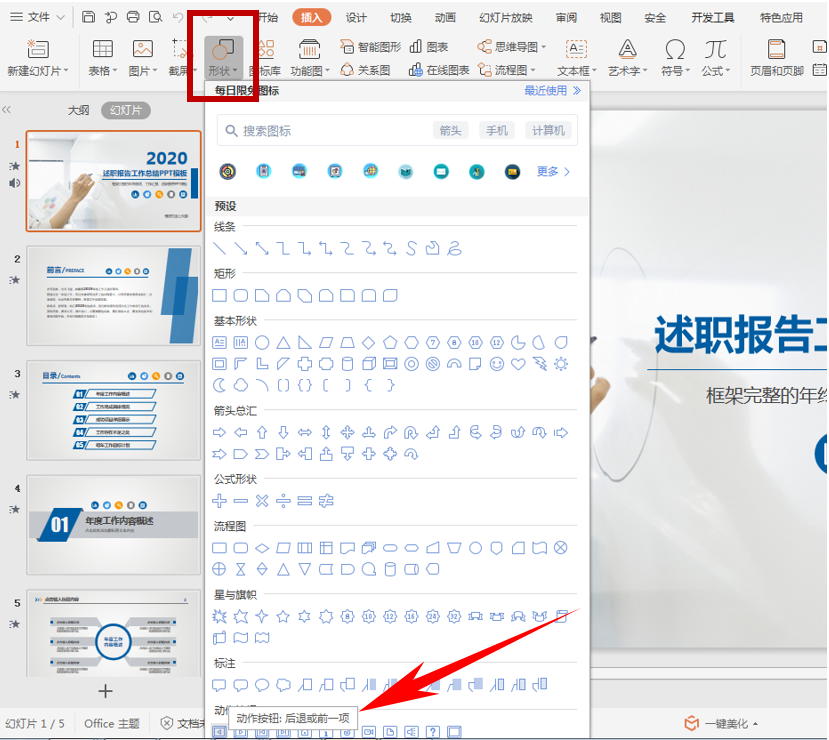Select slide 5 thumbnail with the circle diagram
Viewport: 829px width, 740px height.
(x=114, y=633)
